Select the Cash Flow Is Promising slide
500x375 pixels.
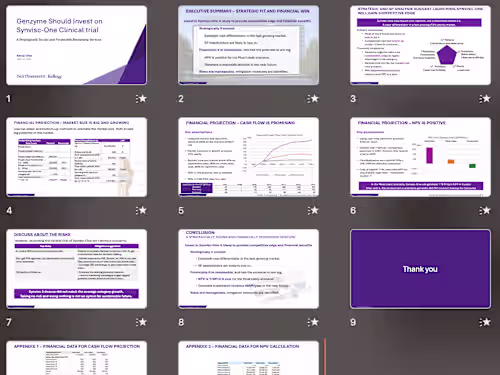click(x=248, y=157)
